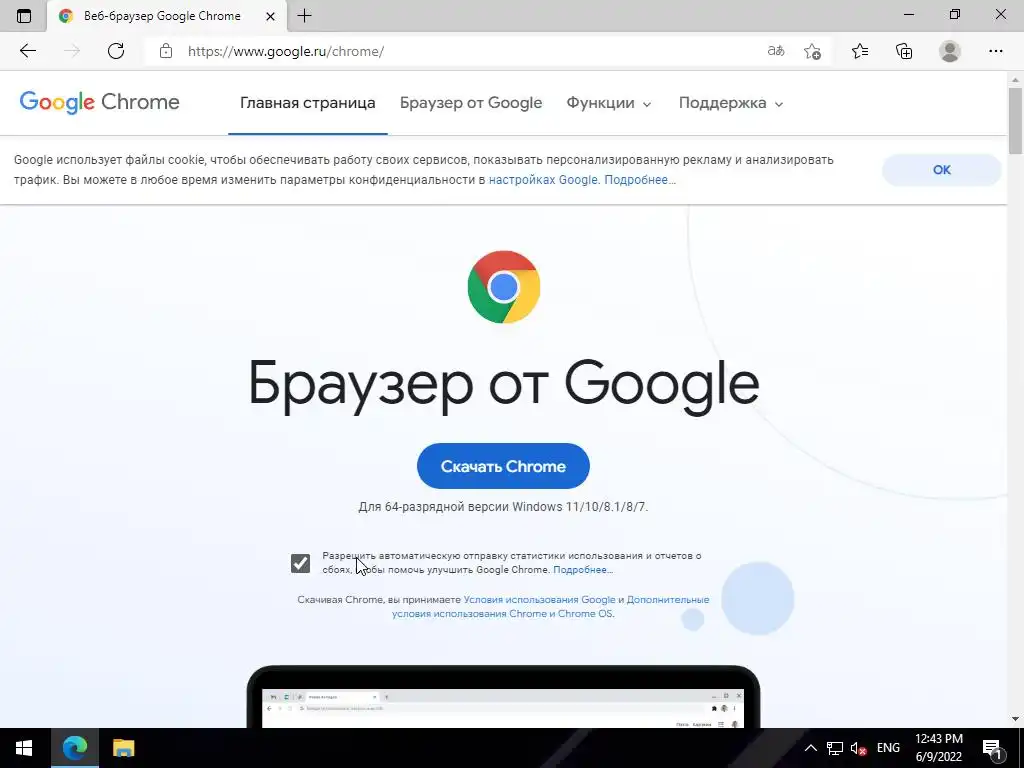
Task: Open the Favorites list icon
Action: pos(860,51)
